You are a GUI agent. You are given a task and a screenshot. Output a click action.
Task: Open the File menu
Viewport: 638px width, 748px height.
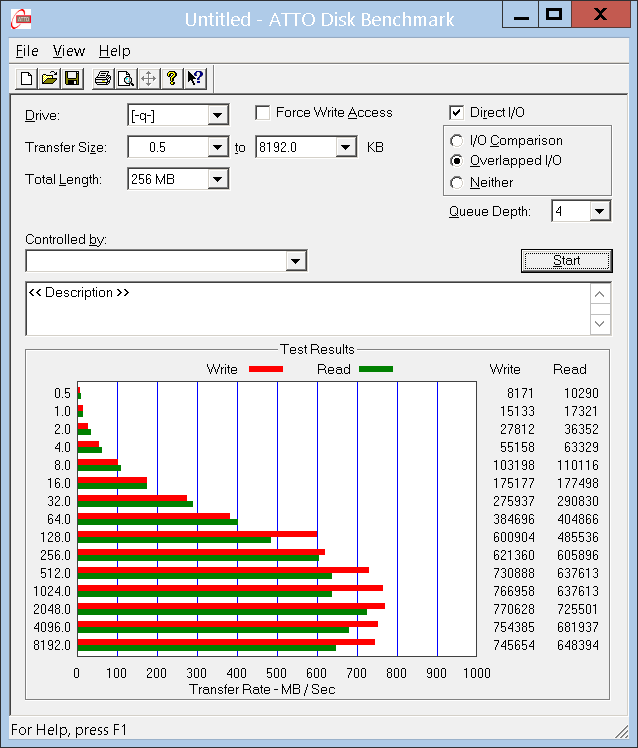(27, 51)
